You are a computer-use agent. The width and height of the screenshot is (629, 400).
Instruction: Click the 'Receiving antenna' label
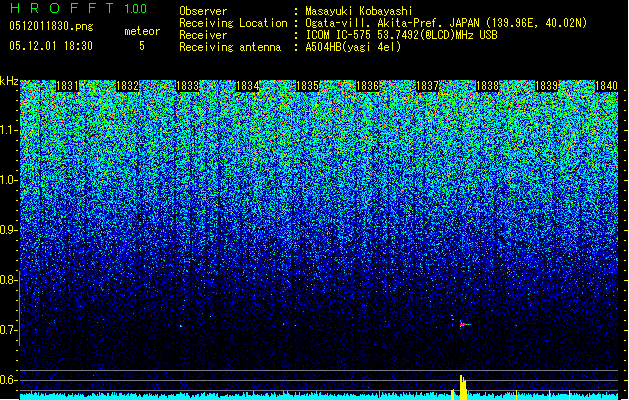[230, 47]
